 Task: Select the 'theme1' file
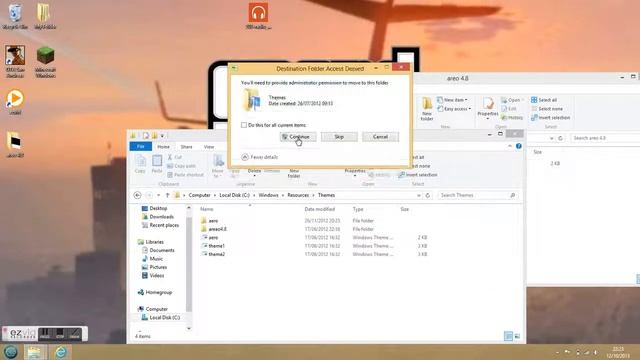(x=213, y=246)
